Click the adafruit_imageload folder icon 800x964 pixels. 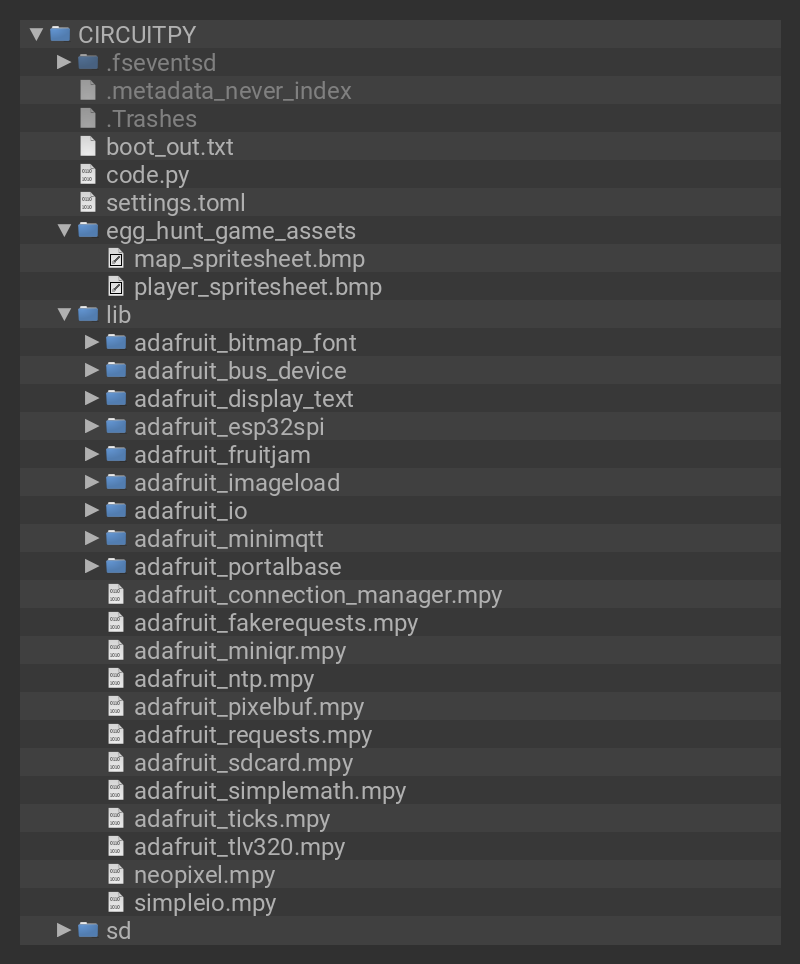117,483
